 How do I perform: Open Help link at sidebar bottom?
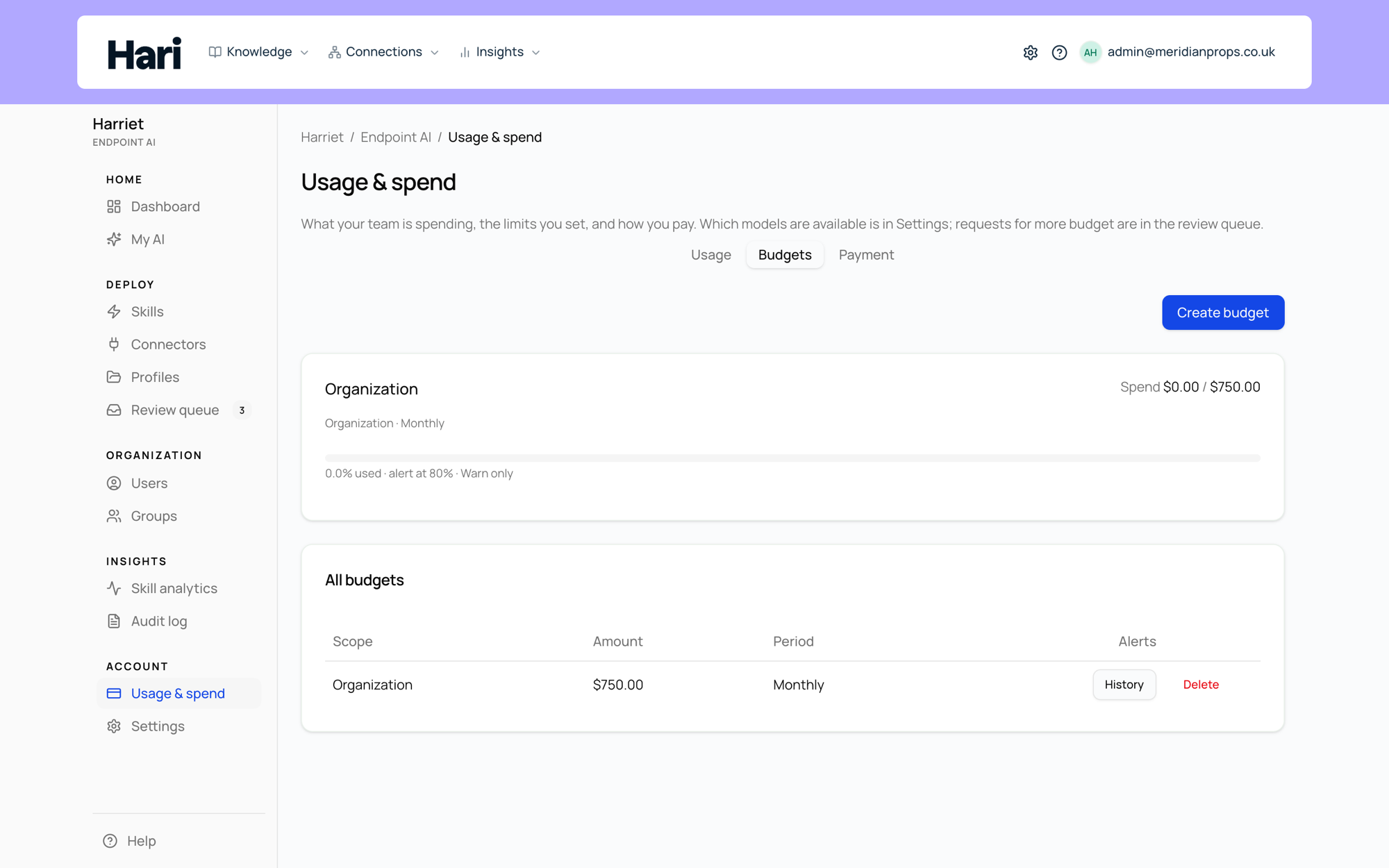pyautogui.click(x=142, y=841)
